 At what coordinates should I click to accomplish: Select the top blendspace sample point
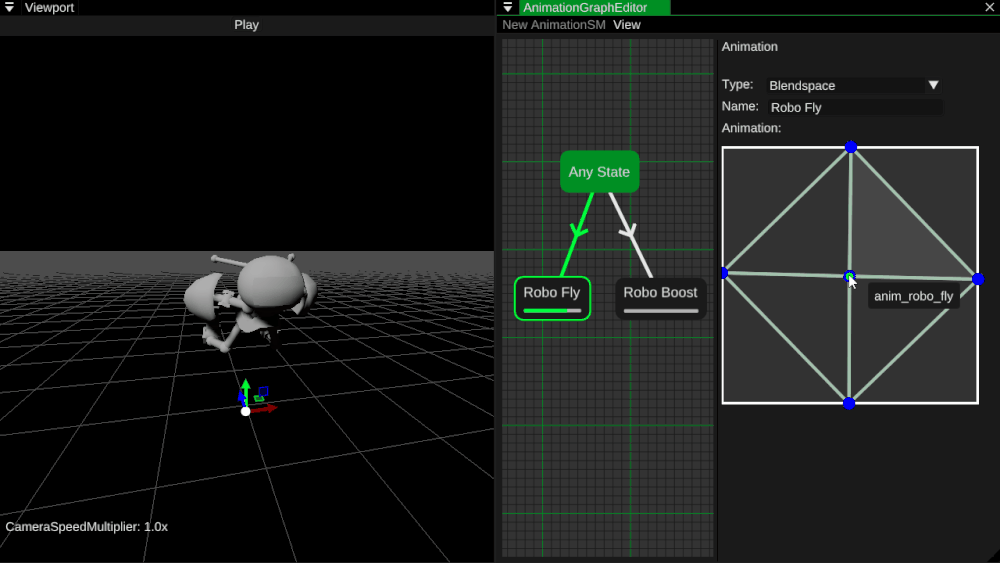pyautogui.click(x=850, y=147)
